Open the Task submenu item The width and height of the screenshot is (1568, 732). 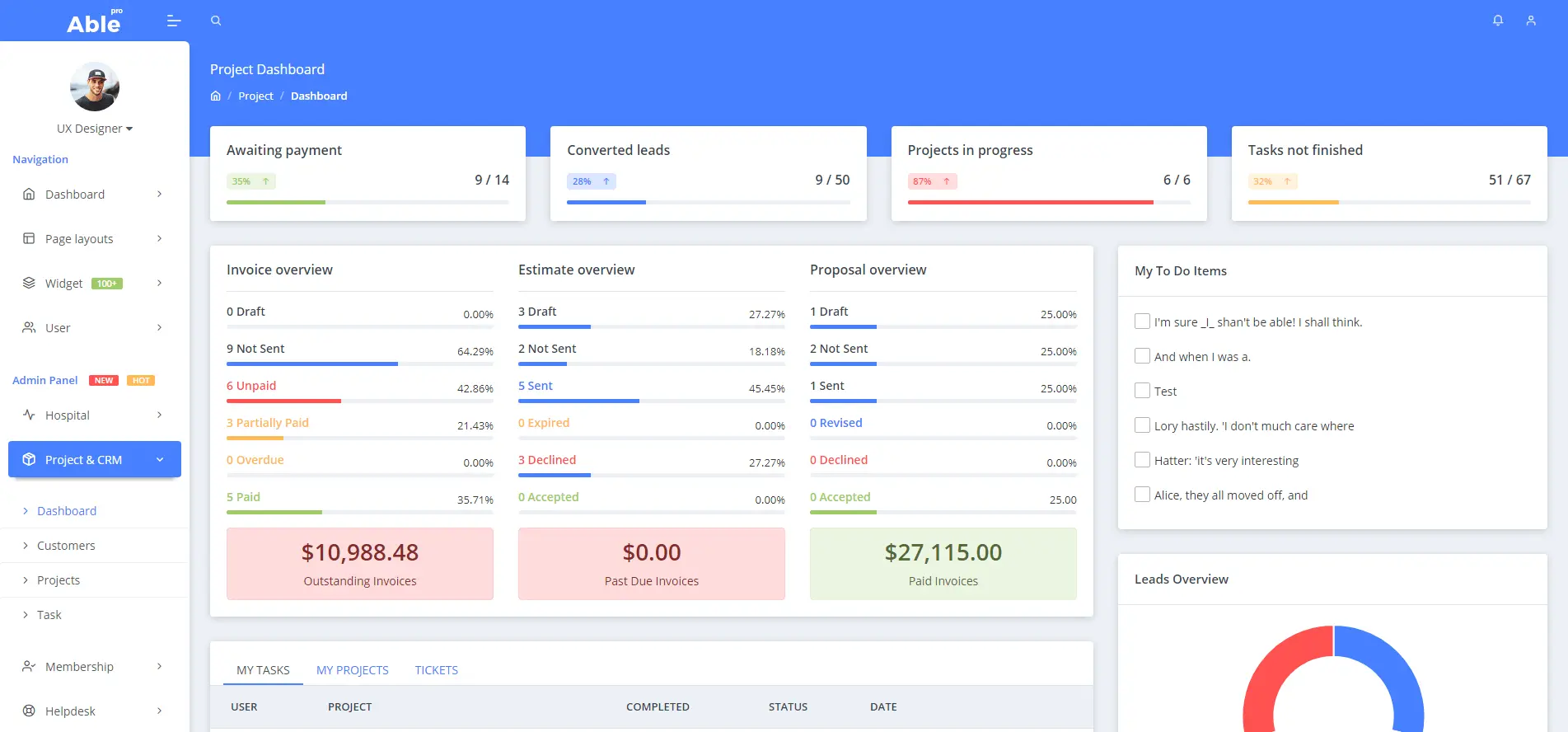click(49, 615)
